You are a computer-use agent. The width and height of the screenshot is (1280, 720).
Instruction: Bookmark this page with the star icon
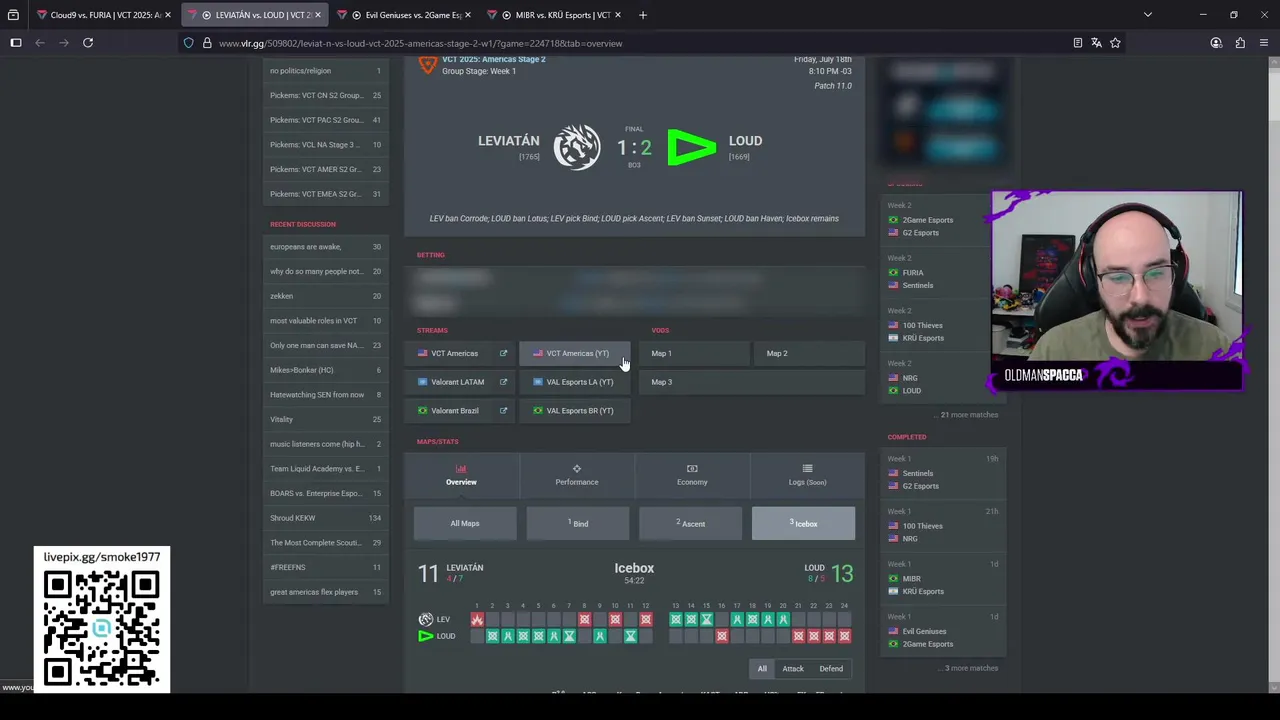click(x=1115, y=43)
